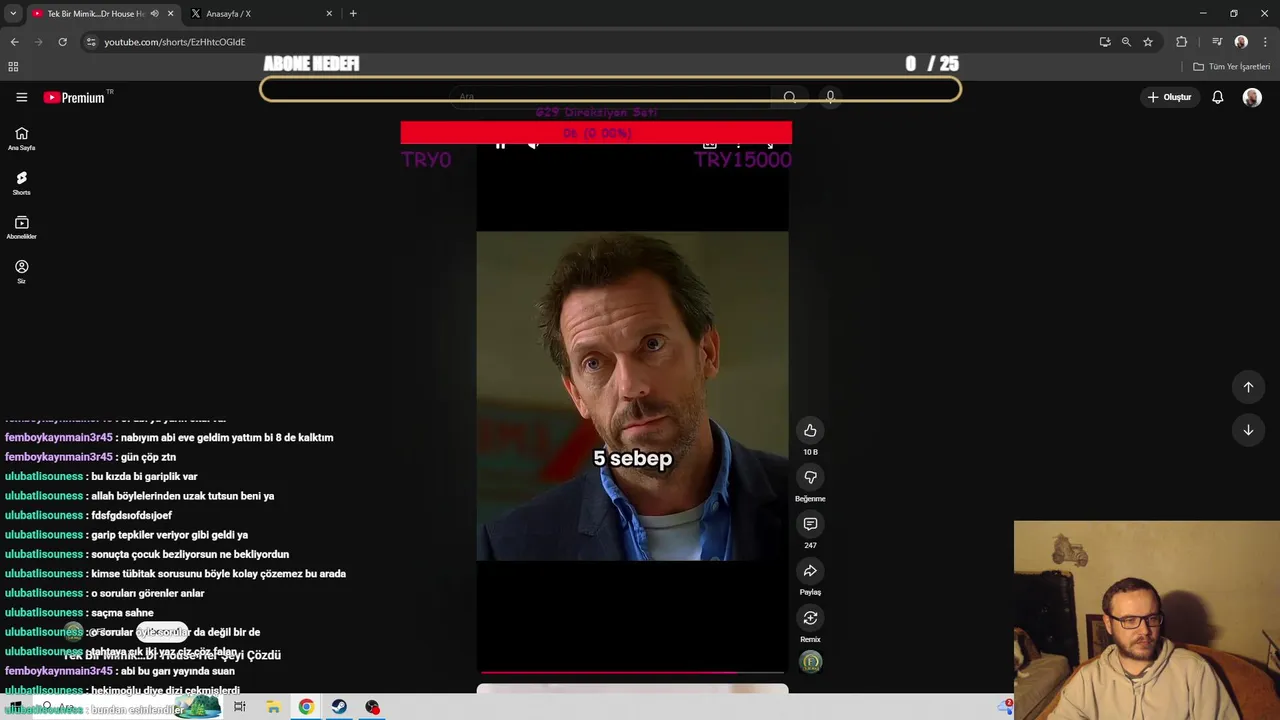
Task: Open File Explorer from the taskbar
Action: coord(273,707)
